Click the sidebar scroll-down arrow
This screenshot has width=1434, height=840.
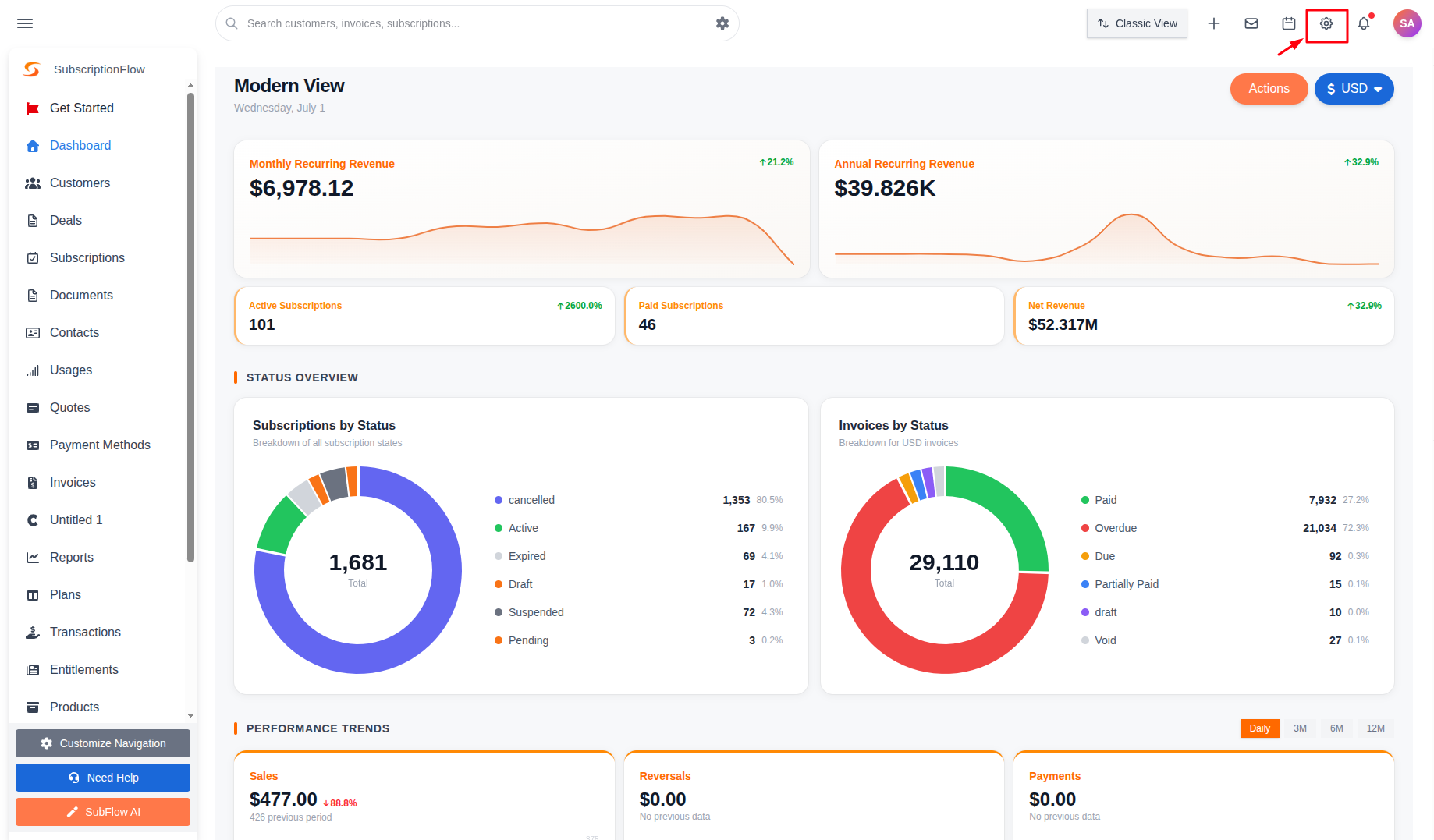190,715
